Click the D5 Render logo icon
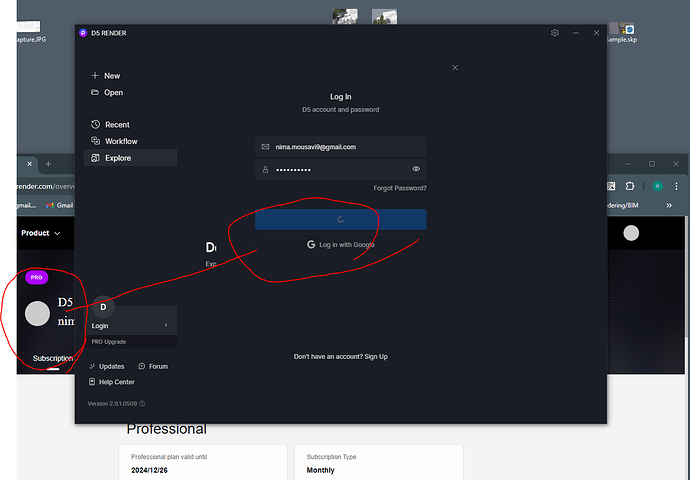This screenshot has width=690, height=480. click(x=83, y=33)
